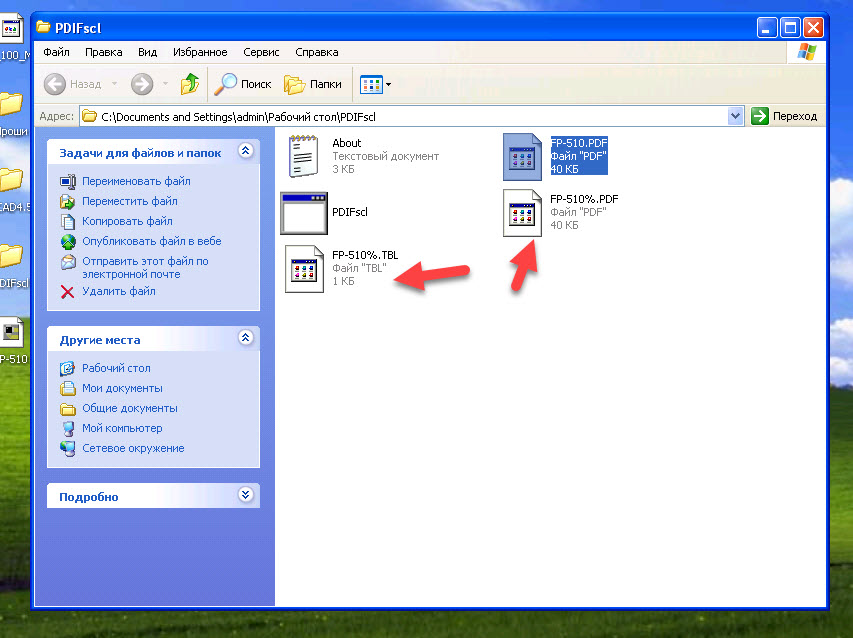Click the highlighted FP-510.PDF file name

click(x=579, y=143)
